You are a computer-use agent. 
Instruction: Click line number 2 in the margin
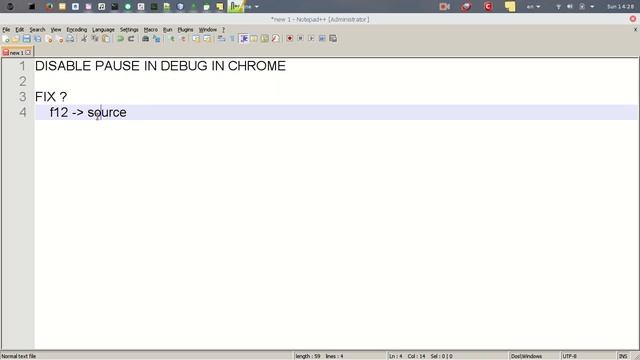[22, 81]
